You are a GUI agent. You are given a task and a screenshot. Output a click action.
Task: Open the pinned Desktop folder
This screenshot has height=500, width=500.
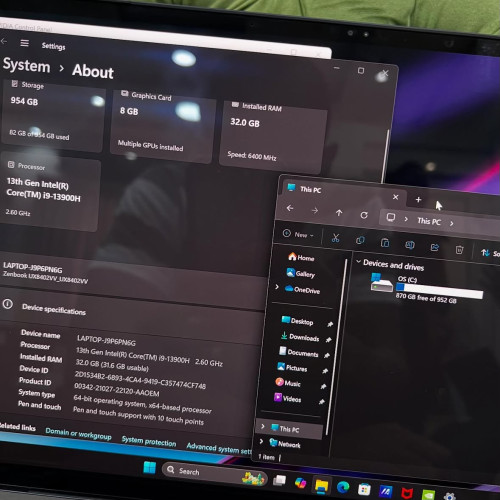(297, 321)
